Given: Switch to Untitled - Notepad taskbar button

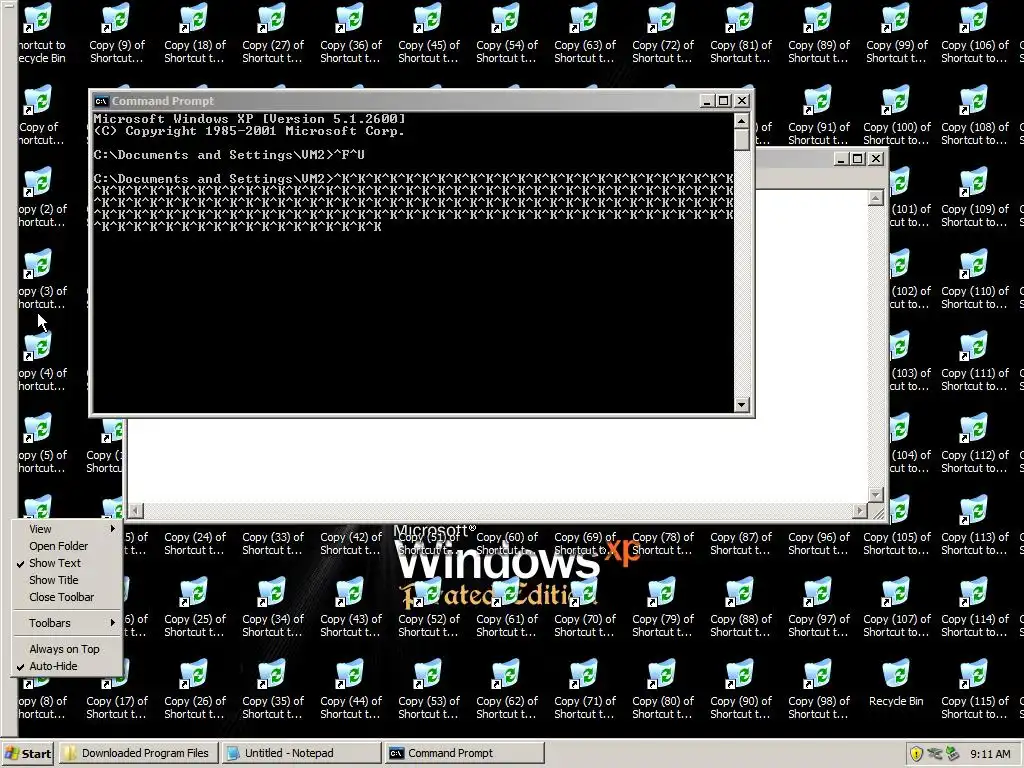Looking at the screenshot, I should pos(301,753).
